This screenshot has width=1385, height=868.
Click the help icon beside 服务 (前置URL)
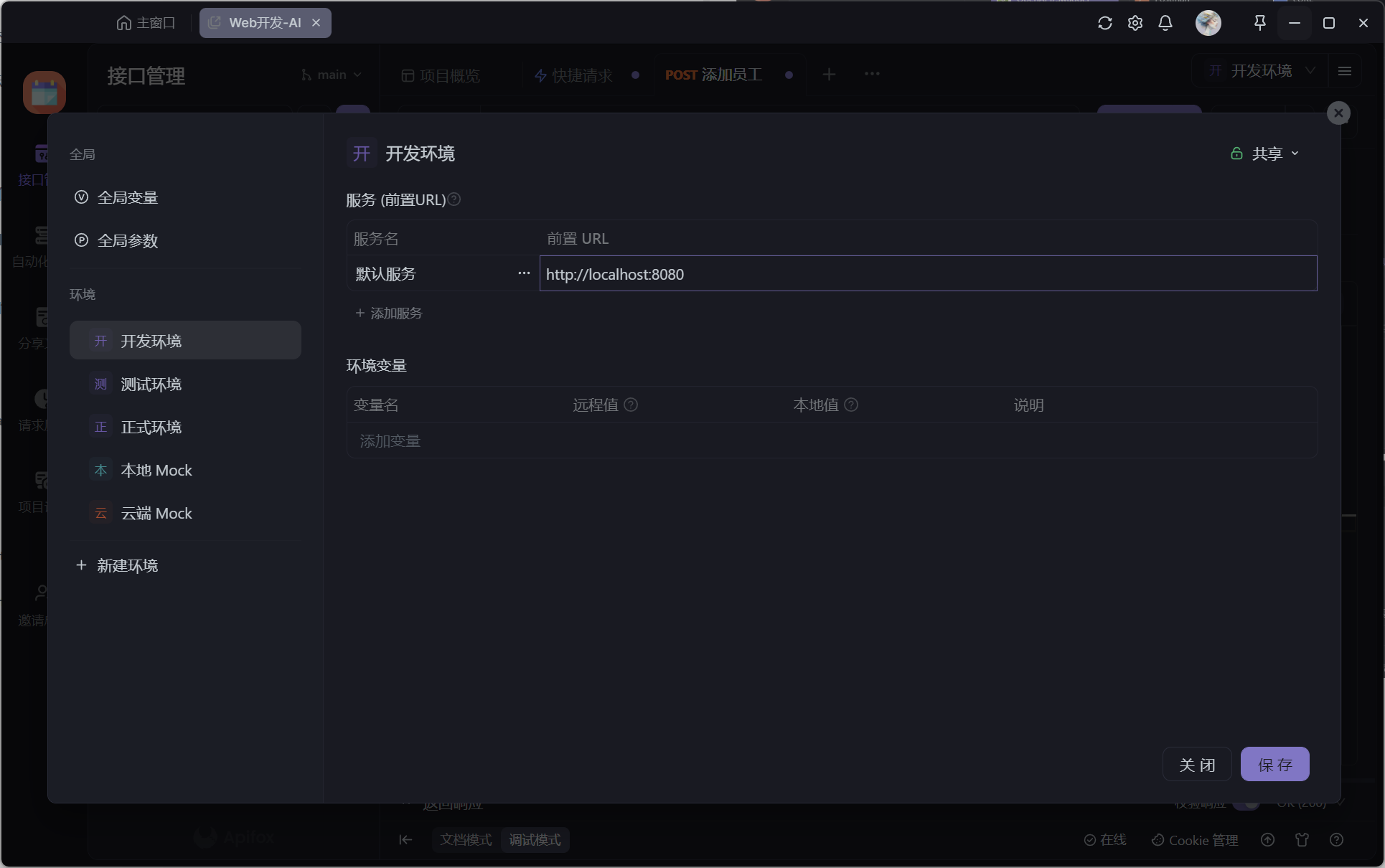[454, 199]
